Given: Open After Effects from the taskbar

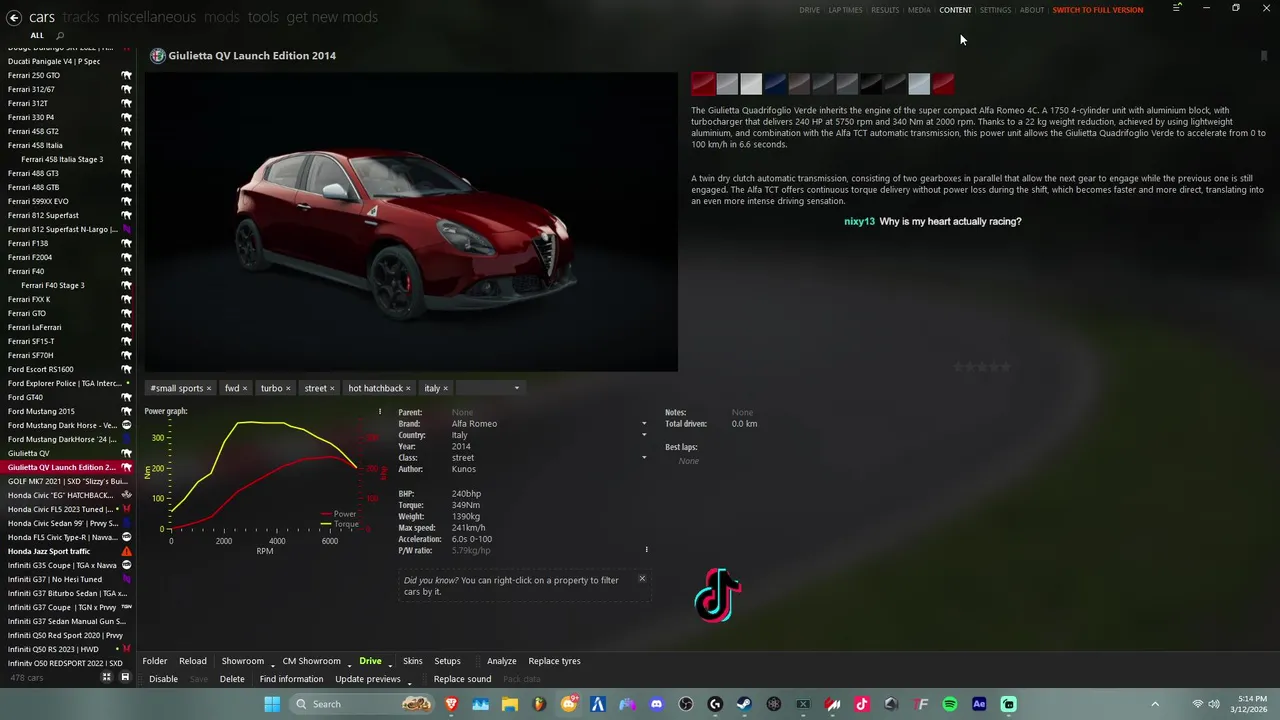Looking at the screenshot, I should [979, 704].
